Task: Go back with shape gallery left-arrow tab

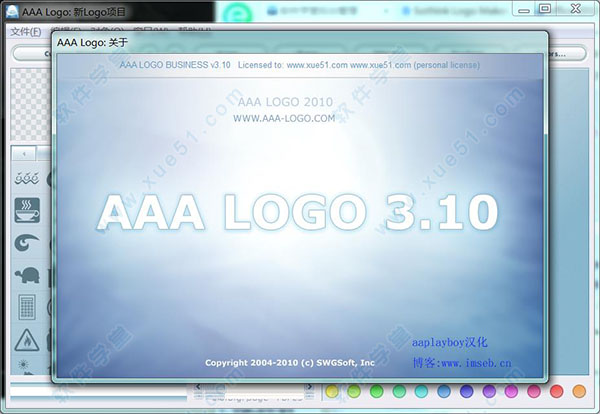Action: pos(24,154)
